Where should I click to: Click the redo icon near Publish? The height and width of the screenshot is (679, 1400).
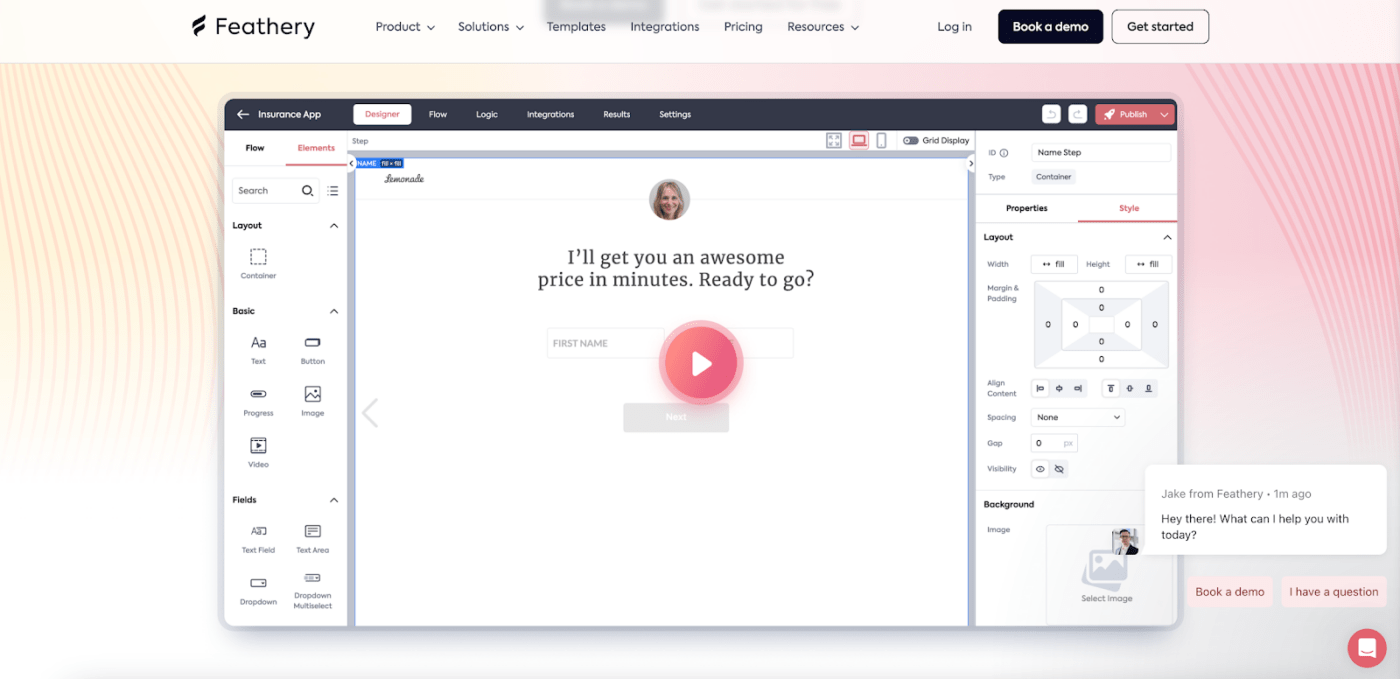1078,114
